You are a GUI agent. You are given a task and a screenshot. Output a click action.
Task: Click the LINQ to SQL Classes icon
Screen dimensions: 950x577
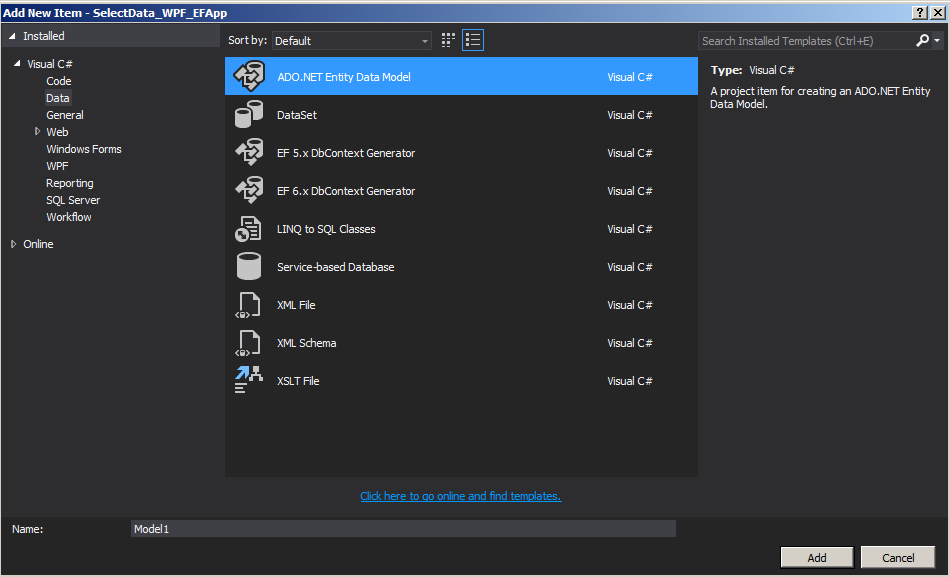coord(247,229)
